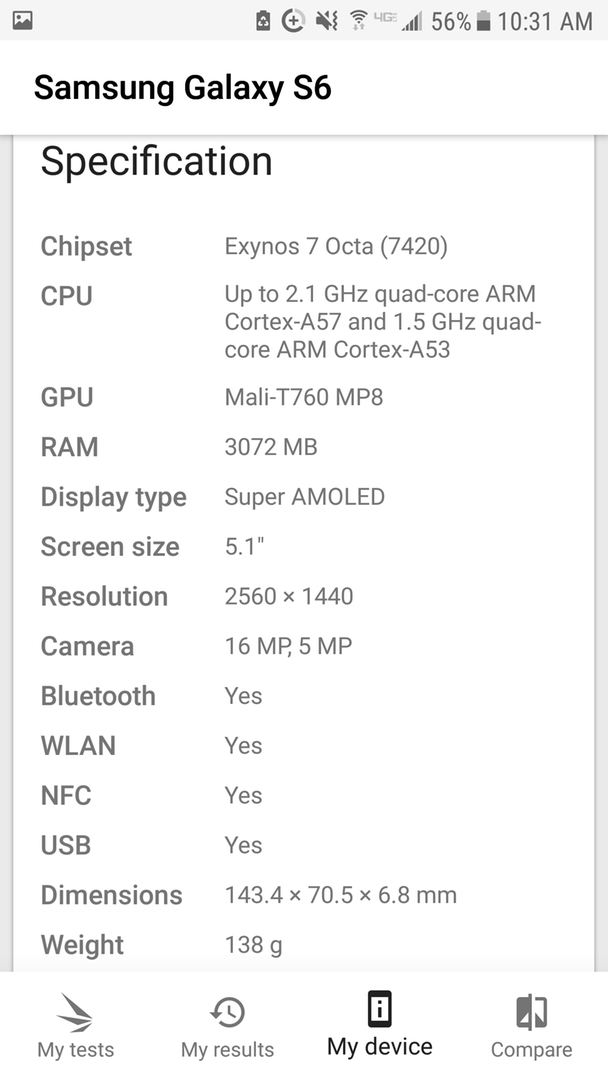Switch to the My tests tab label
The height and width of the screenshot is (1080, 608).
(76, 1050)
